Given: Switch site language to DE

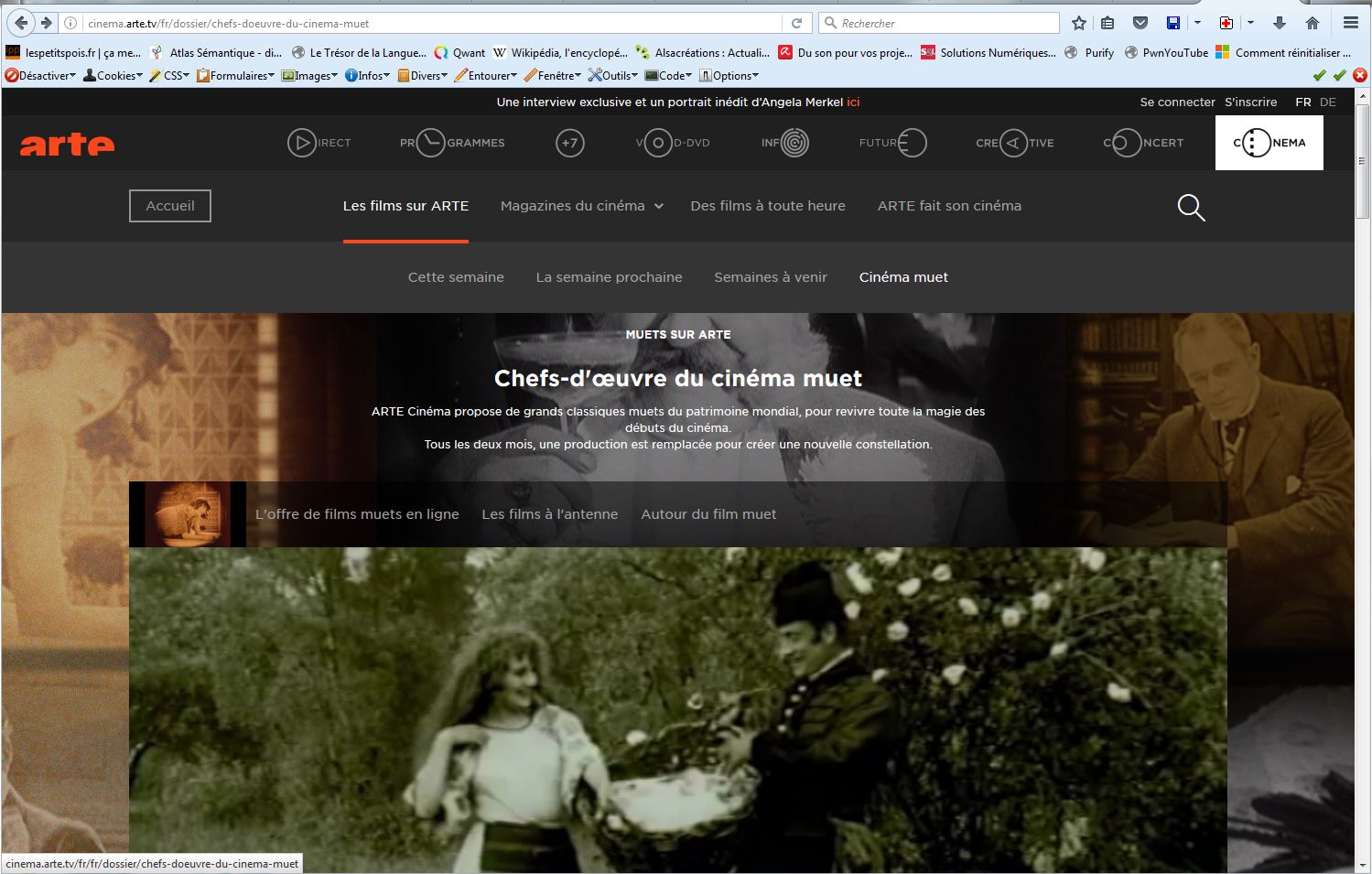Looking at the screenshot, I should tap(1328, 102).
